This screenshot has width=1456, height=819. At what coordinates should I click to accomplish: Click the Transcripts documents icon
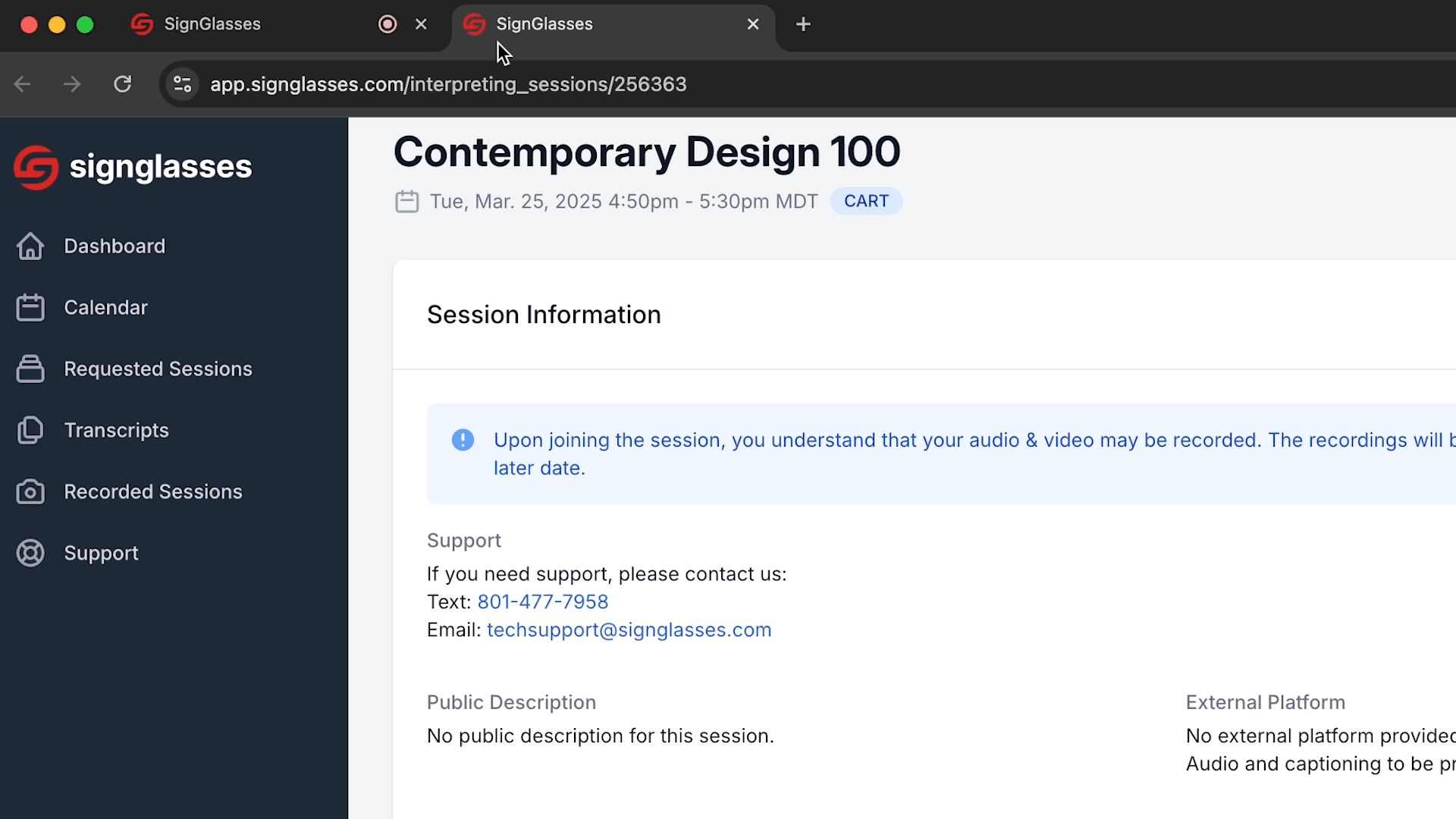click(x=30, y=430)
